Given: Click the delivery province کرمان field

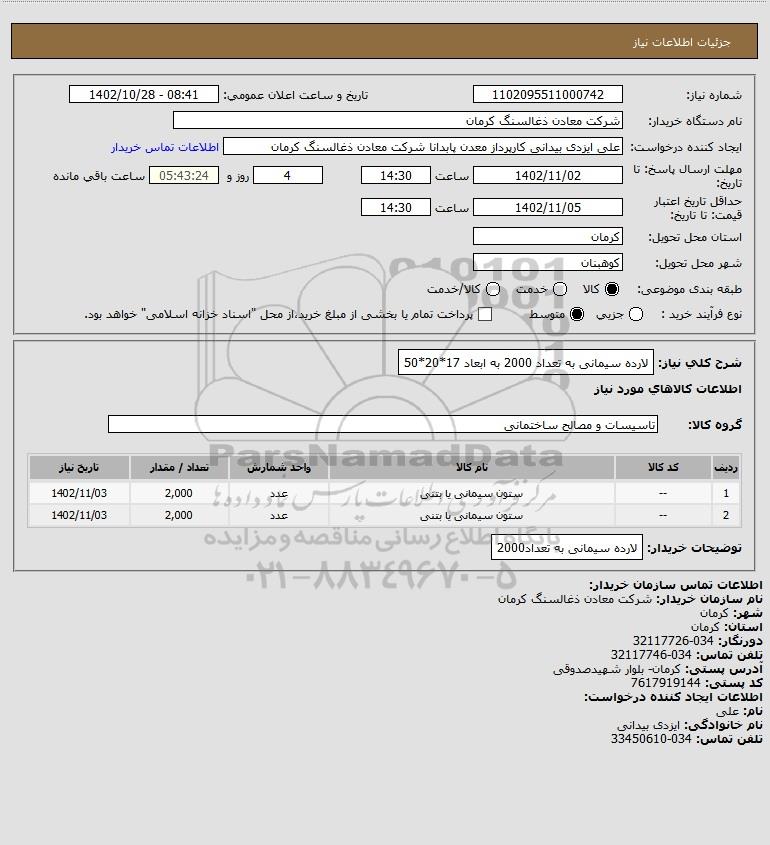Looking at the screenshot, I should point(547,236).
